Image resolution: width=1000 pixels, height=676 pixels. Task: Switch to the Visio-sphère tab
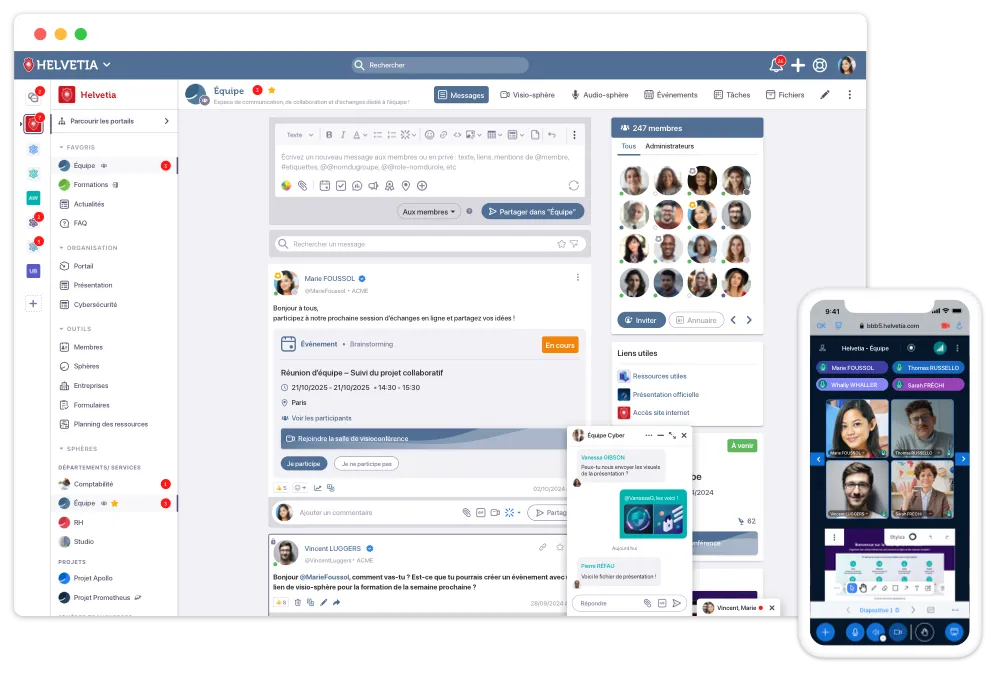click(x=527, y=95)
